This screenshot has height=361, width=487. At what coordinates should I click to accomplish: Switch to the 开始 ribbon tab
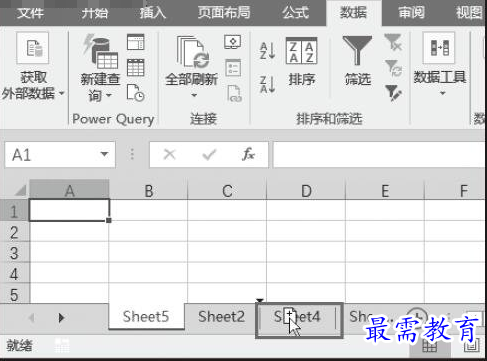[x=95, y=13]
